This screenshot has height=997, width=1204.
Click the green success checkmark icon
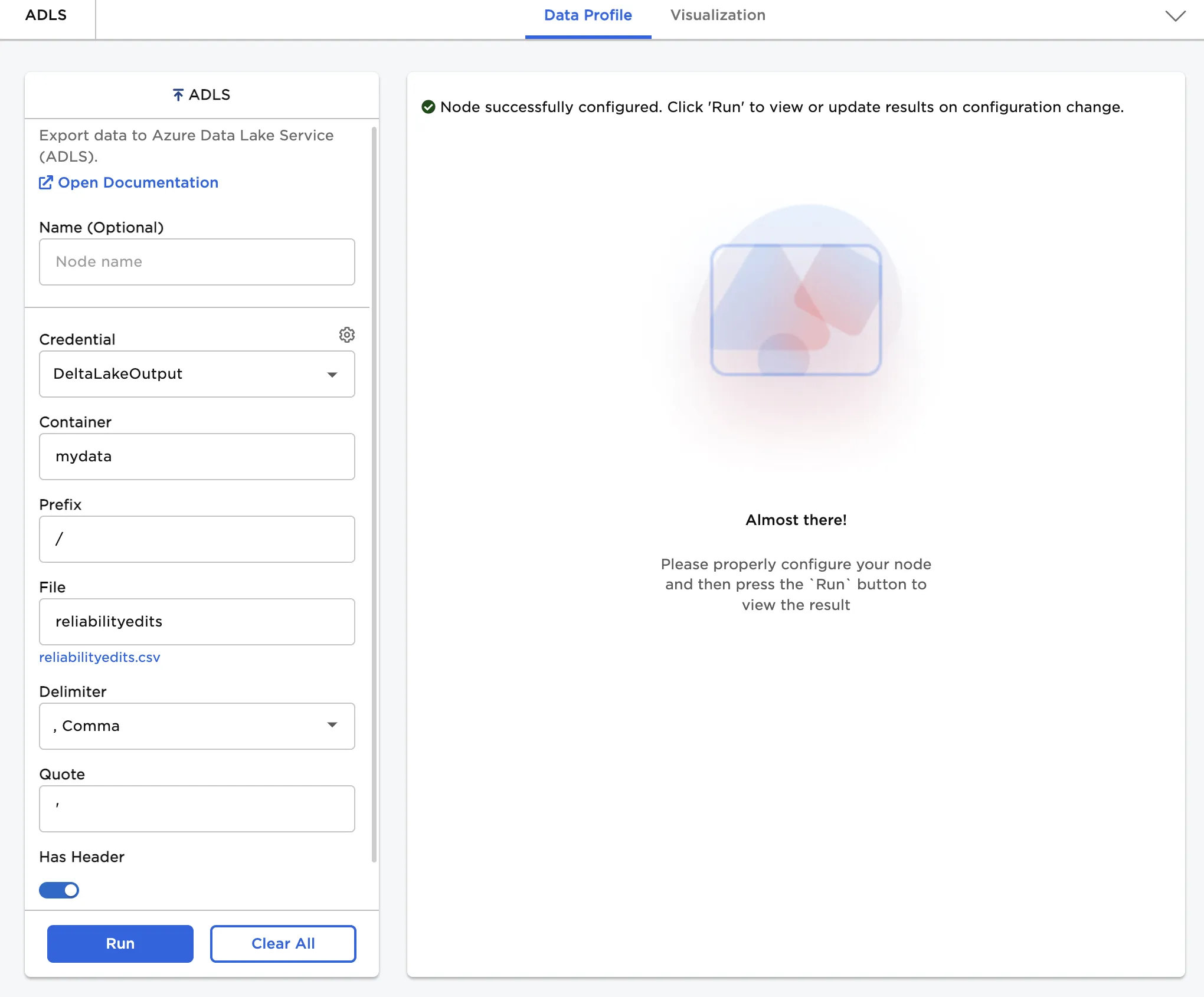tap(428, 107)
